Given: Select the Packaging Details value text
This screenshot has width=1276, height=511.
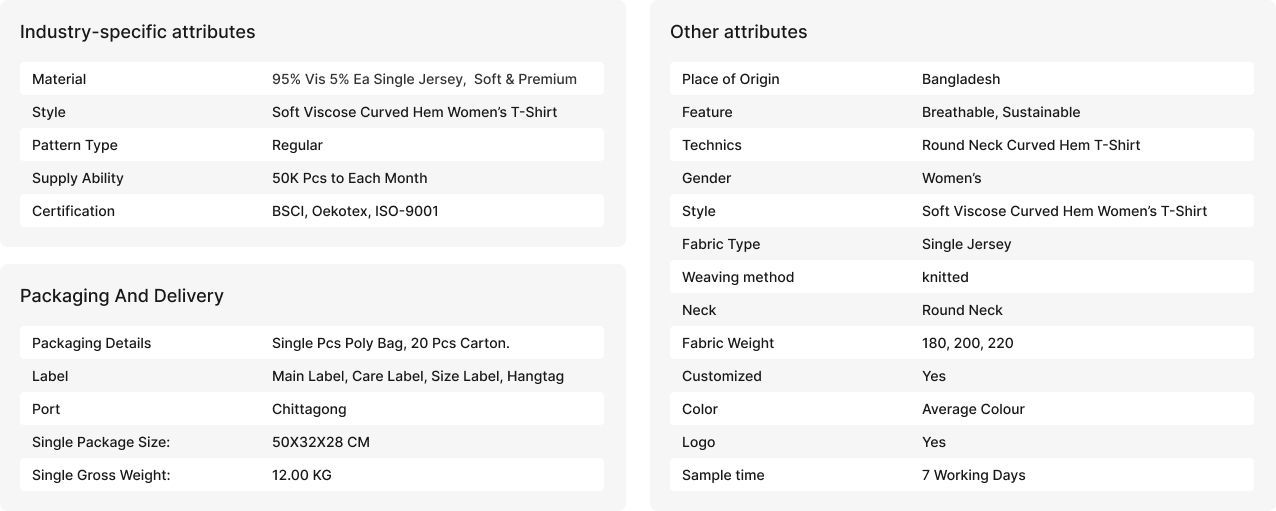Looking at the screenshot, I should click(390, 343).
